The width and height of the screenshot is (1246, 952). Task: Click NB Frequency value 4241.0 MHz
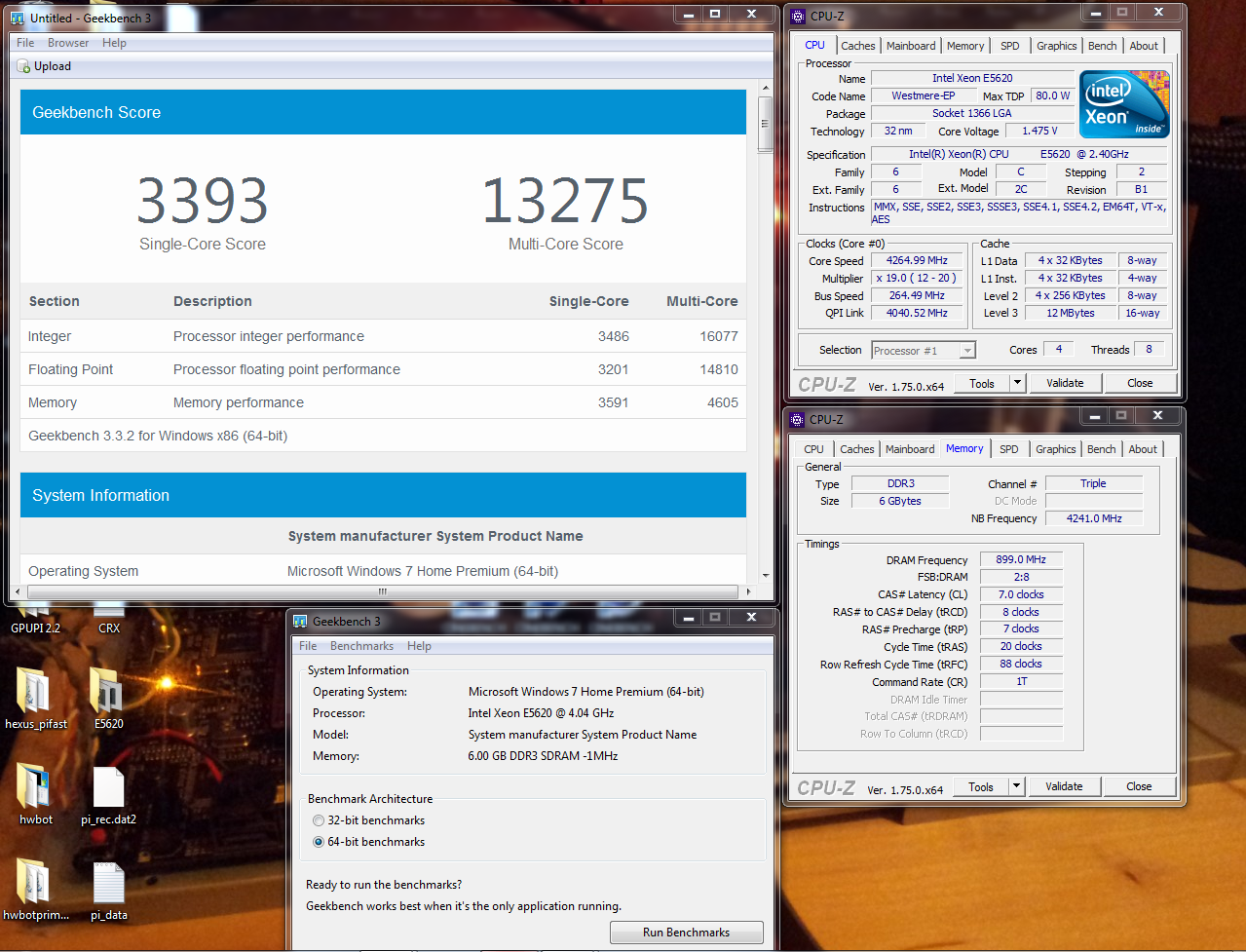tap(1093, 518)
